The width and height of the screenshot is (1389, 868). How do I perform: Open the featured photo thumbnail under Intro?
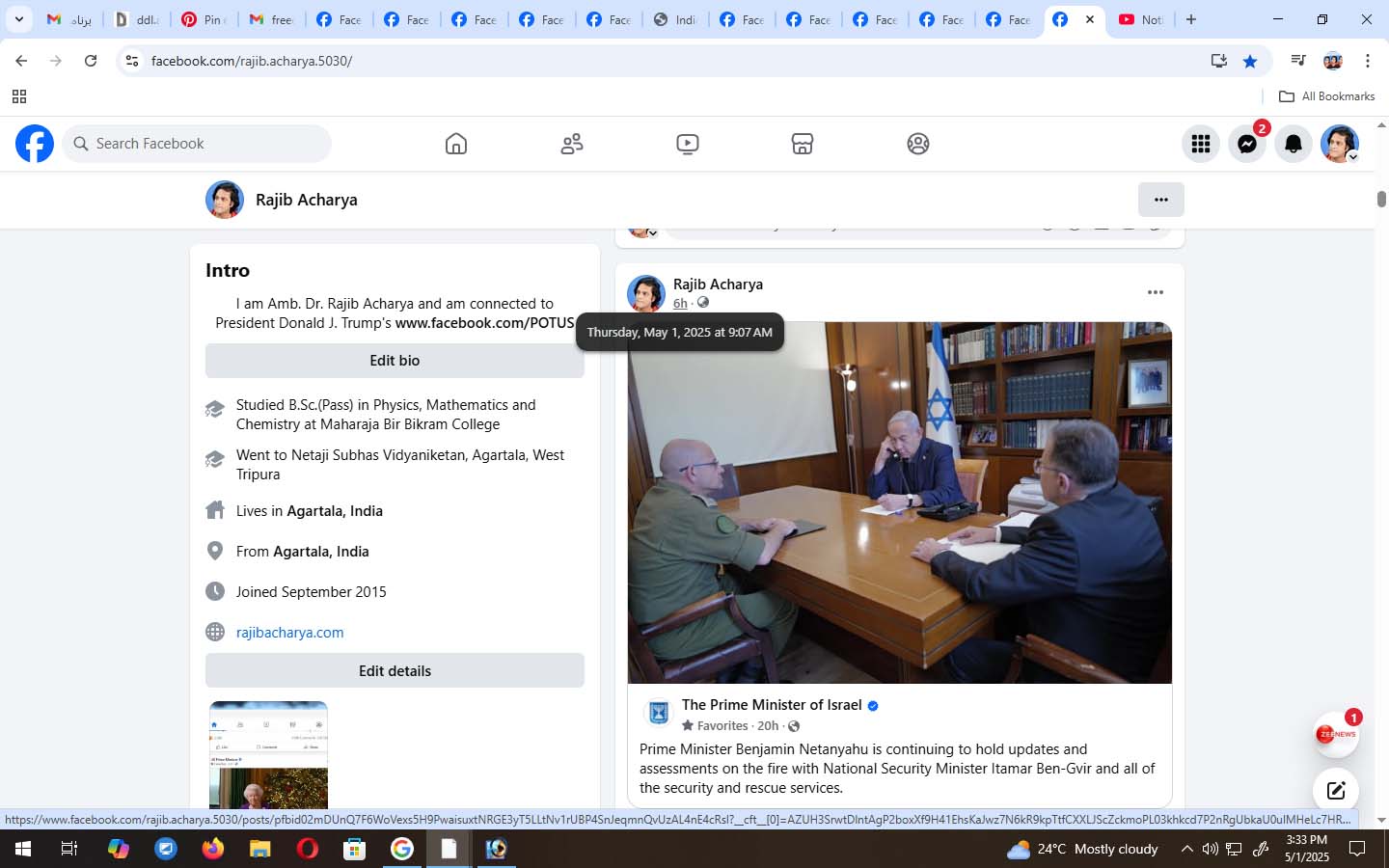tap(268, 755)
